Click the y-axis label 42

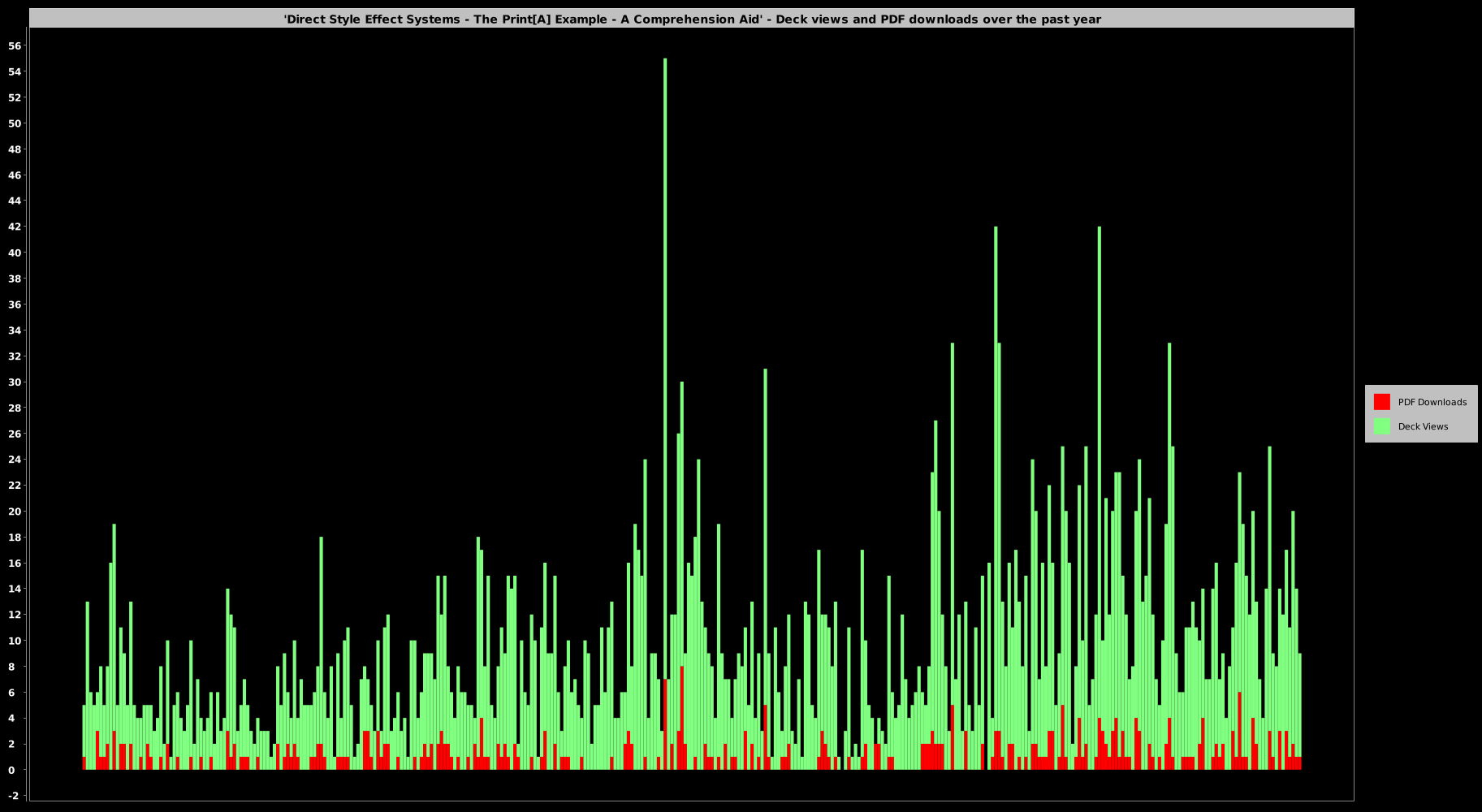tap(15, 227)
